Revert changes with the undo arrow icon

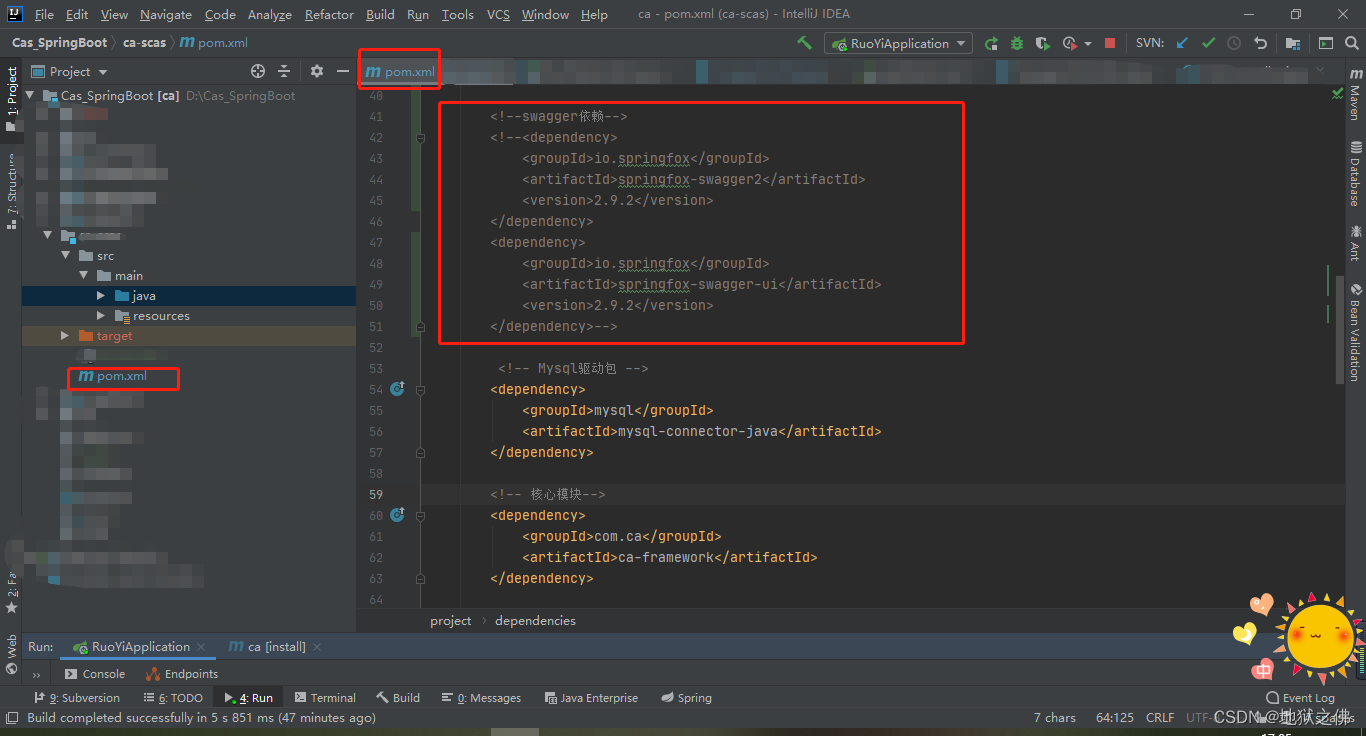tap(1260, 43)
